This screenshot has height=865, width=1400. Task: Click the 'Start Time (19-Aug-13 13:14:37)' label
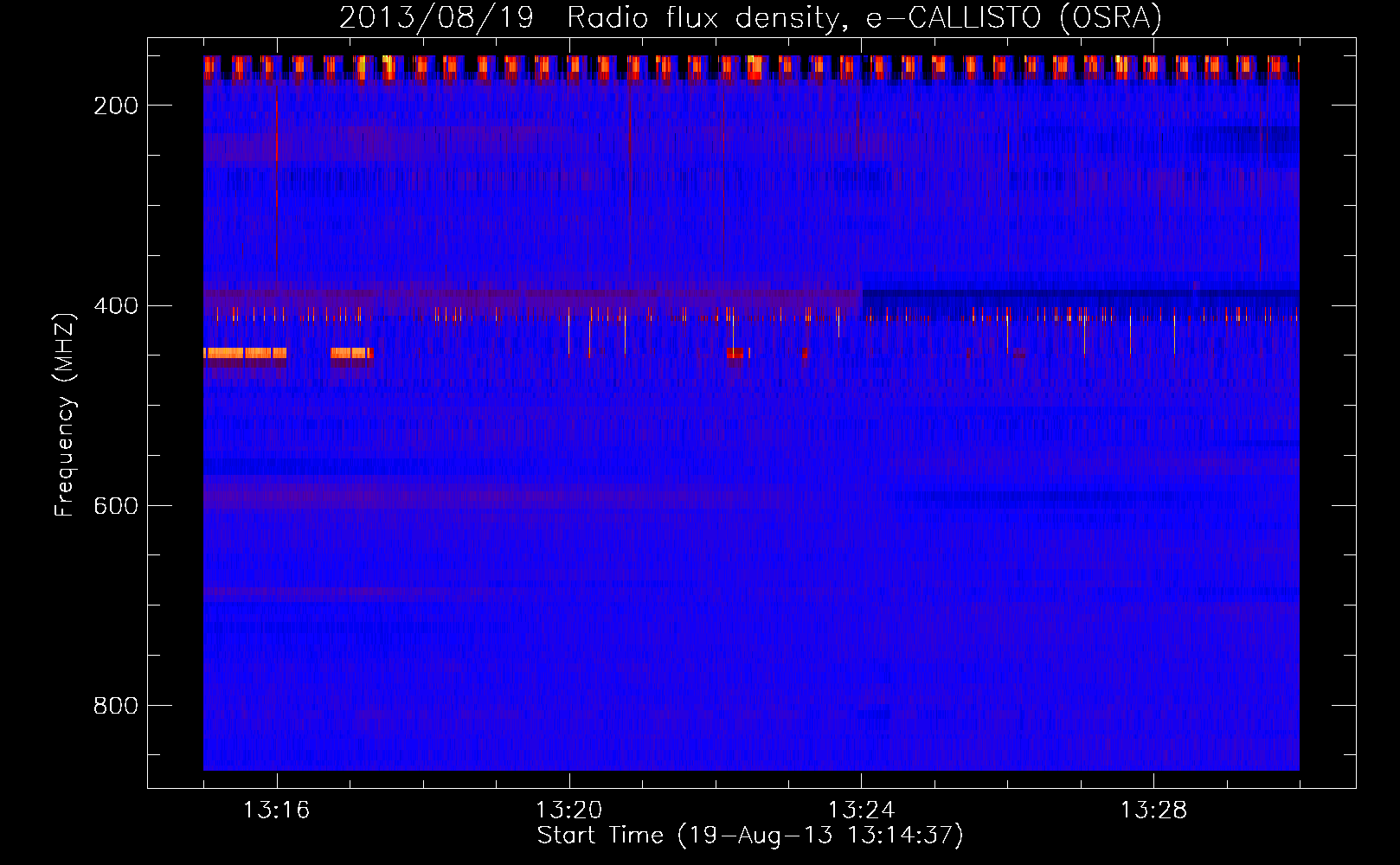pyautogui.click(x=750, y=836)
